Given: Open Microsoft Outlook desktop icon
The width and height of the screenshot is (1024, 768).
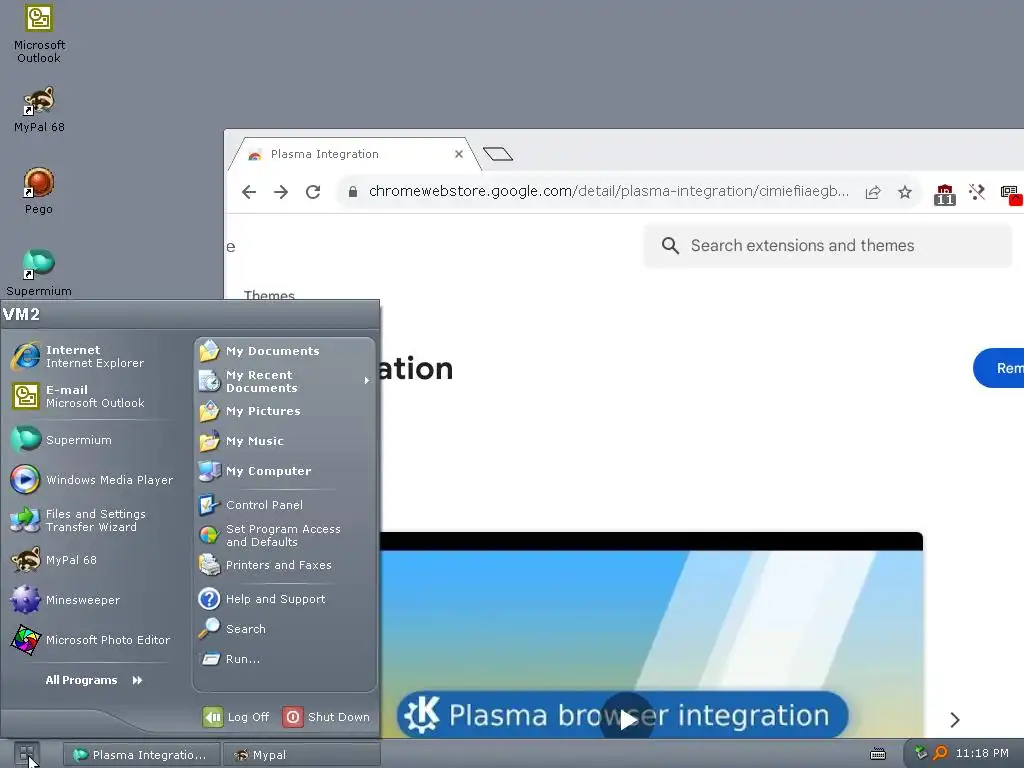Looking at the screenshot, I should 39,34.
